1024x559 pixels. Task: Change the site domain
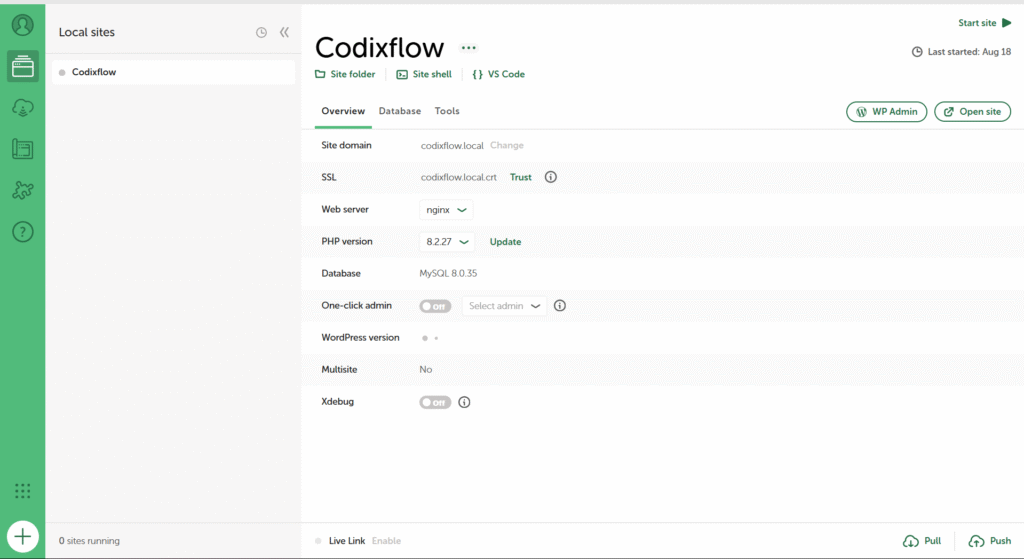[x=507, y=146]
